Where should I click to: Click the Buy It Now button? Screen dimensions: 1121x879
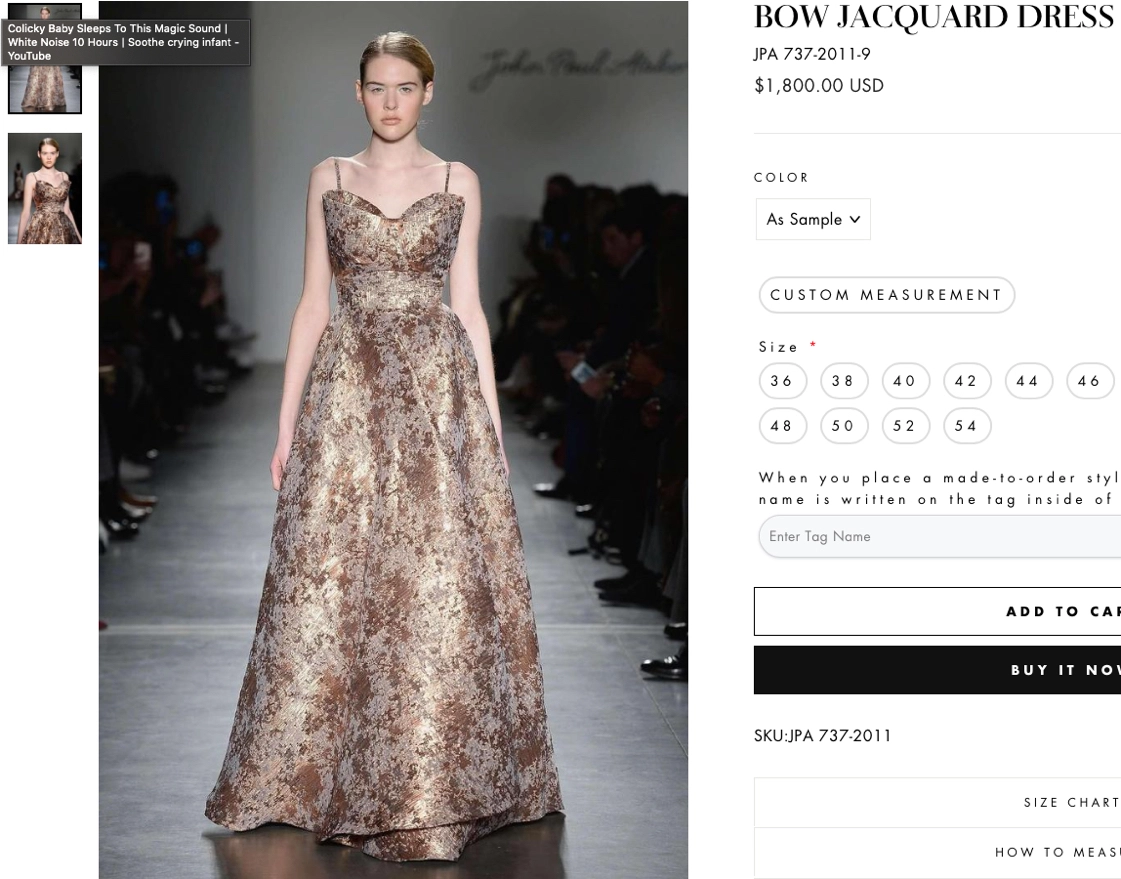[x=937, y=670]
